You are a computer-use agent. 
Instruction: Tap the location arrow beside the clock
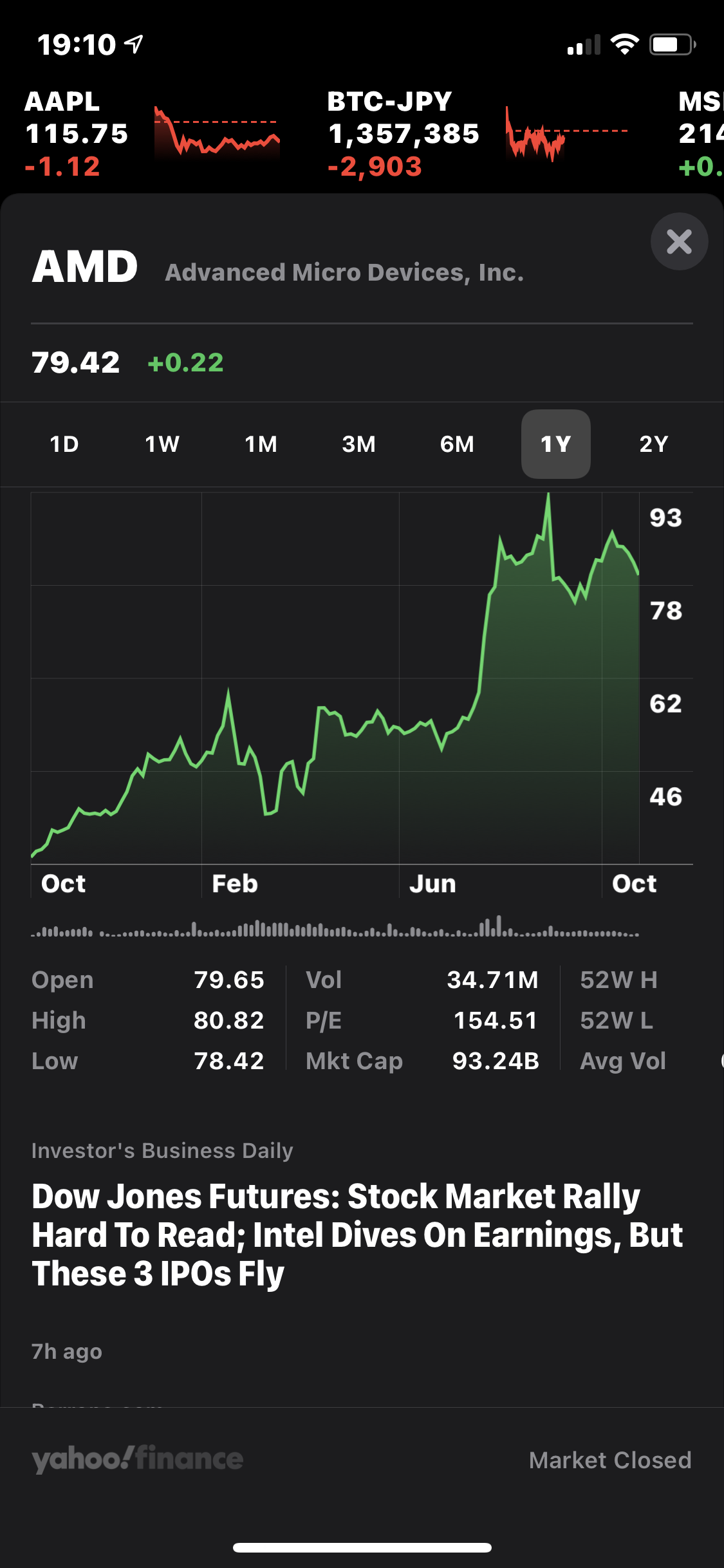(x=134, y=44)
